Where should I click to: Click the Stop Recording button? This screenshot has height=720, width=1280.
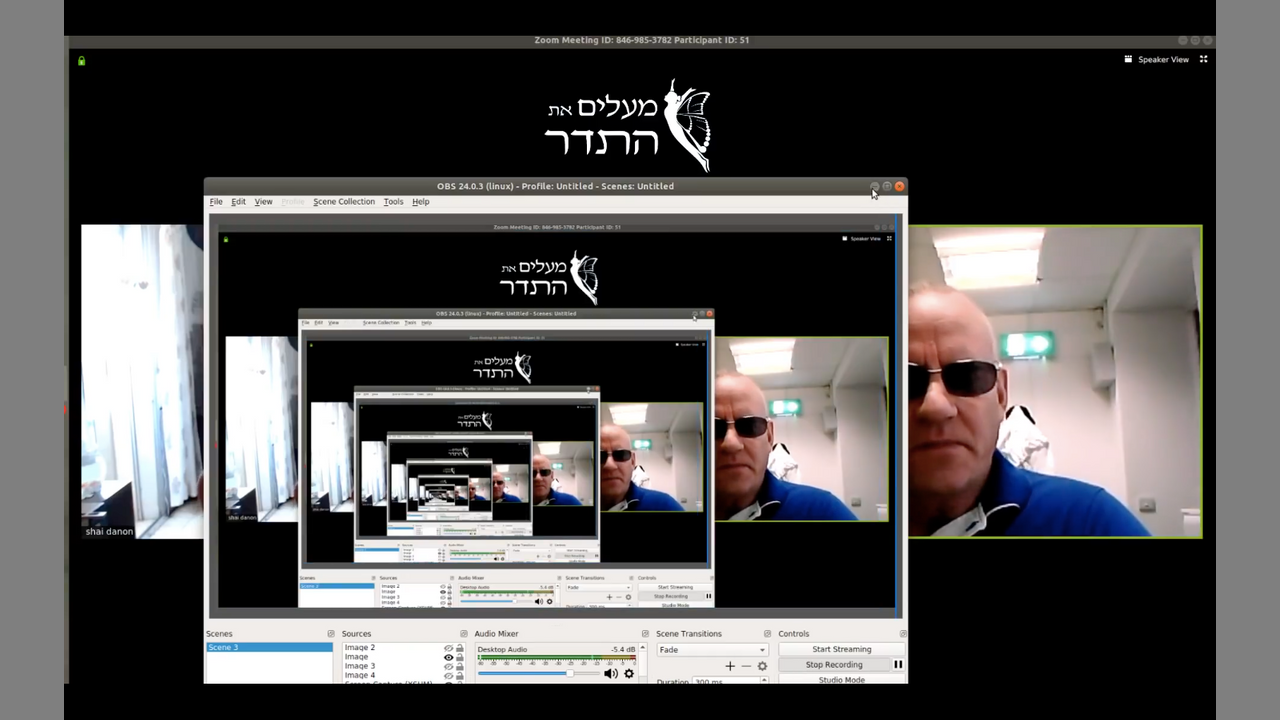(x=834, y=665)
